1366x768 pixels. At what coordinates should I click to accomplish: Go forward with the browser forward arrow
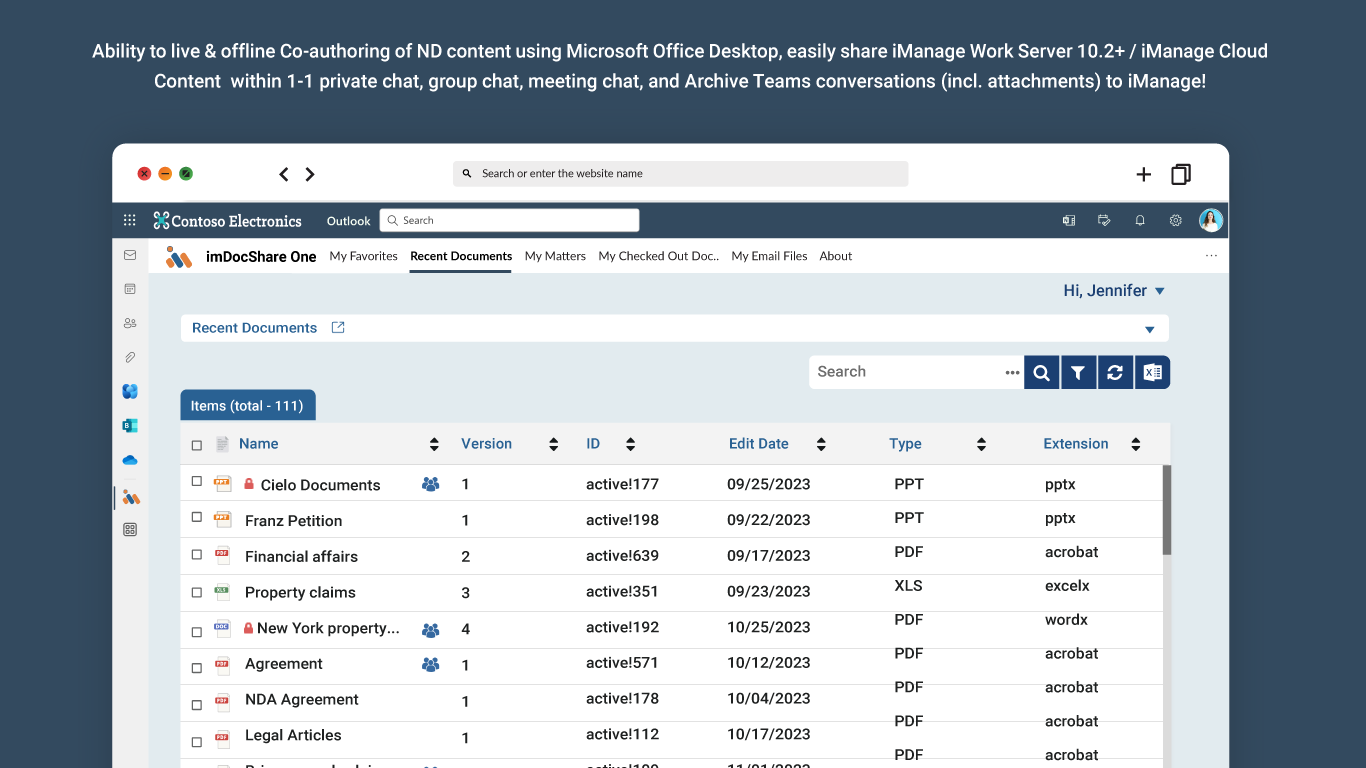[x=310, y=174]
